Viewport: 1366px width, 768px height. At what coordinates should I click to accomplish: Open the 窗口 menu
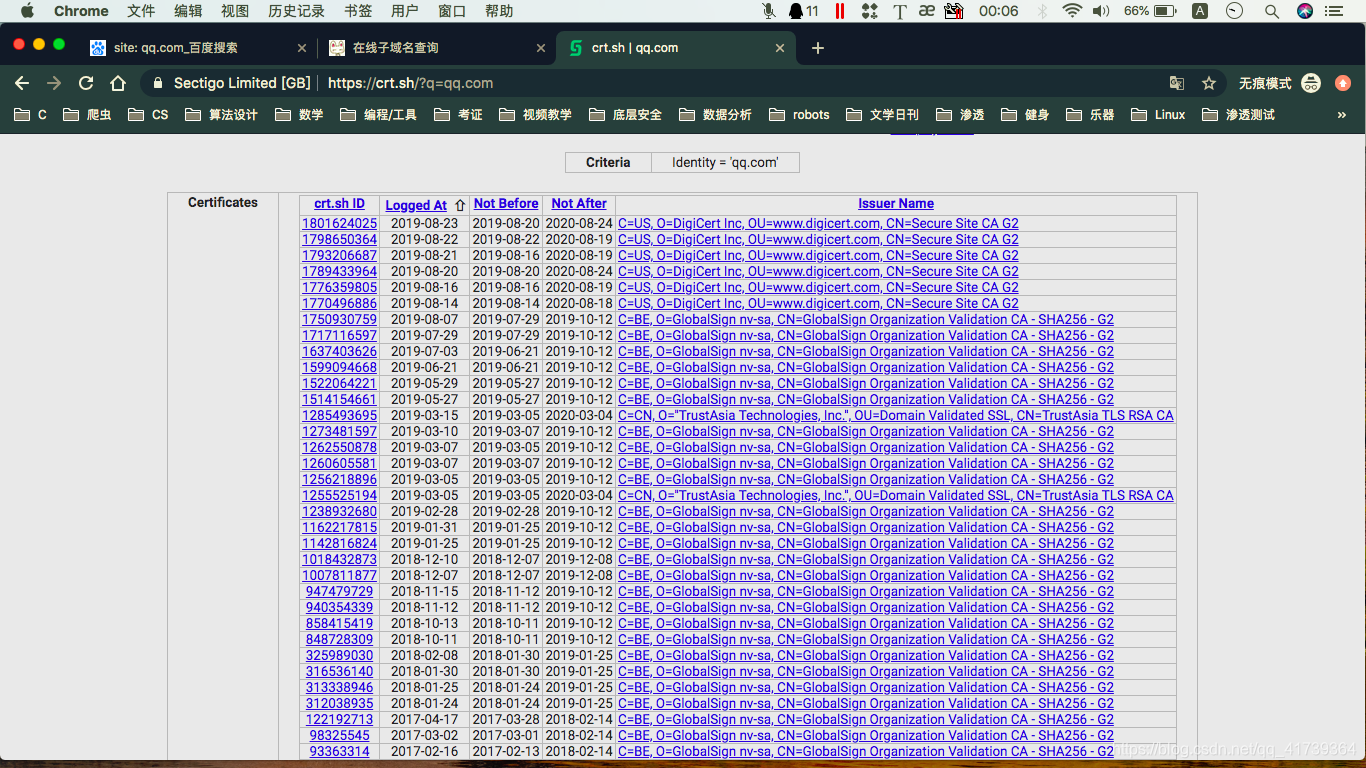point(452,11)
